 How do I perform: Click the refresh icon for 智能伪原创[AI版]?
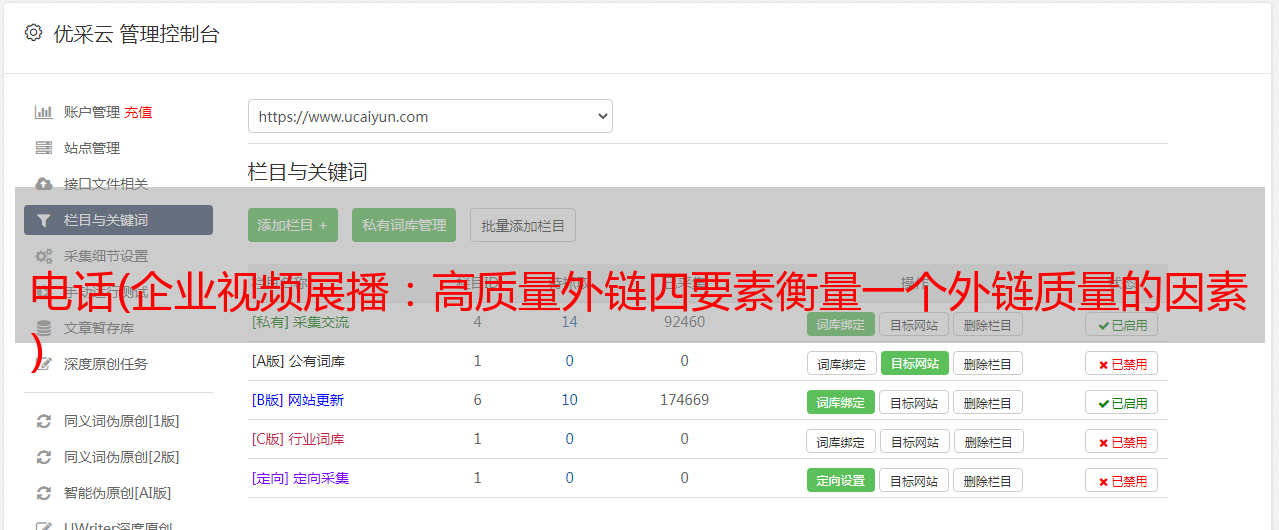pos(43,493)
